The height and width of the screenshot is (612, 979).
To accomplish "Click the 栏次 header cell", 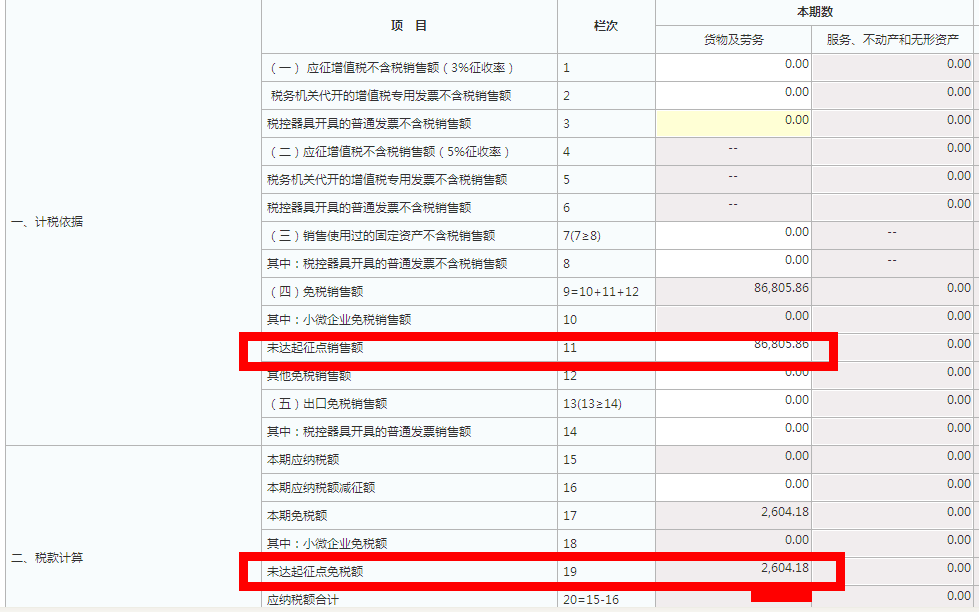I will pos(605,23).
